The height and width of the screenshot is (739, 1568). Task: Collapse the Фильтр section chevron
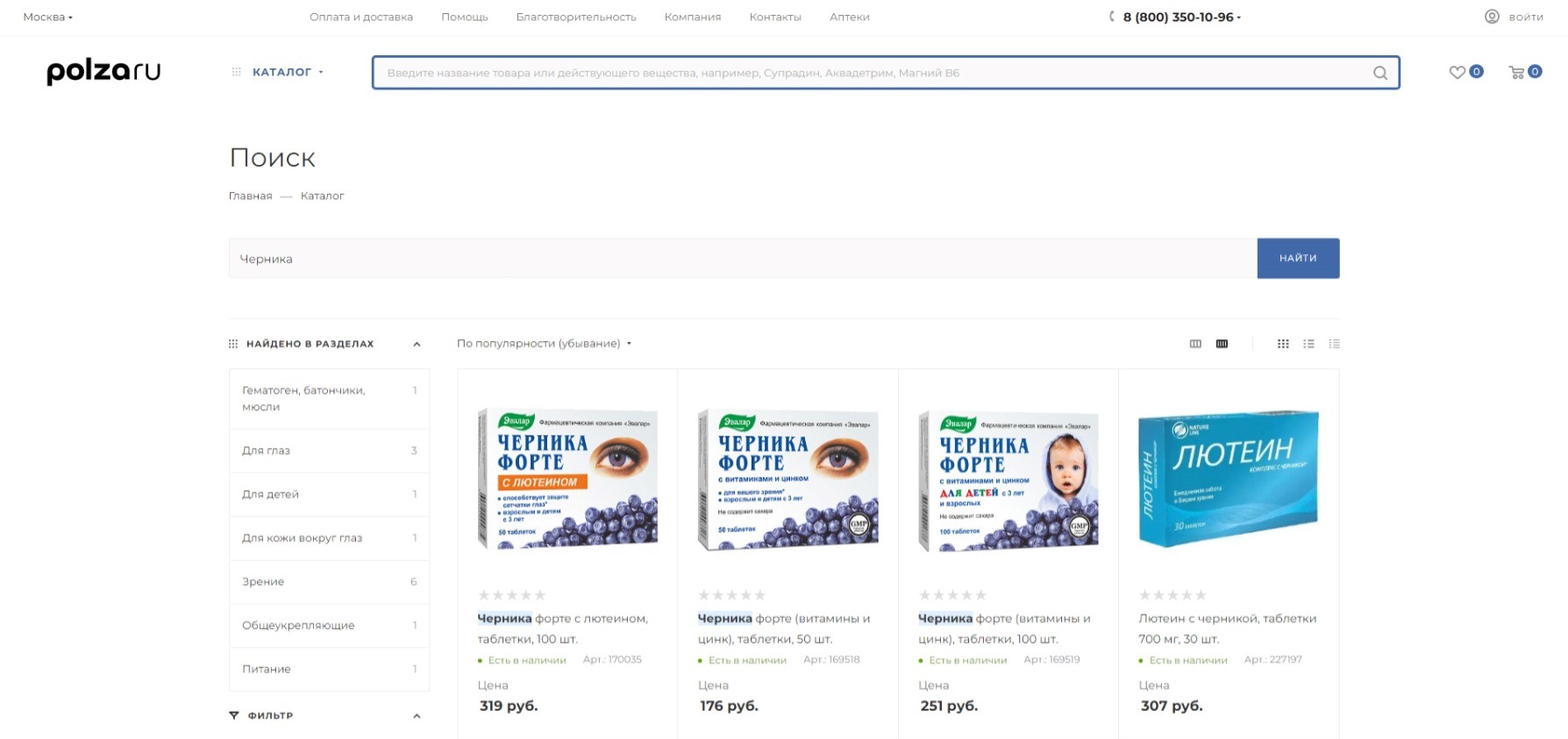(x=417, y=716)
